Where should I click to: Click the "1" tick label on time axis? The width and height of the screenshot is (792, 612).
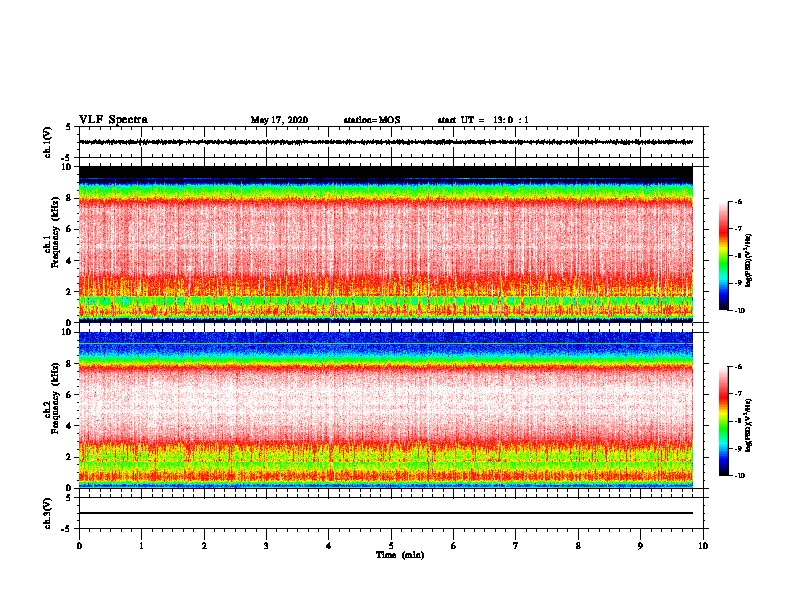coord(141,546)
